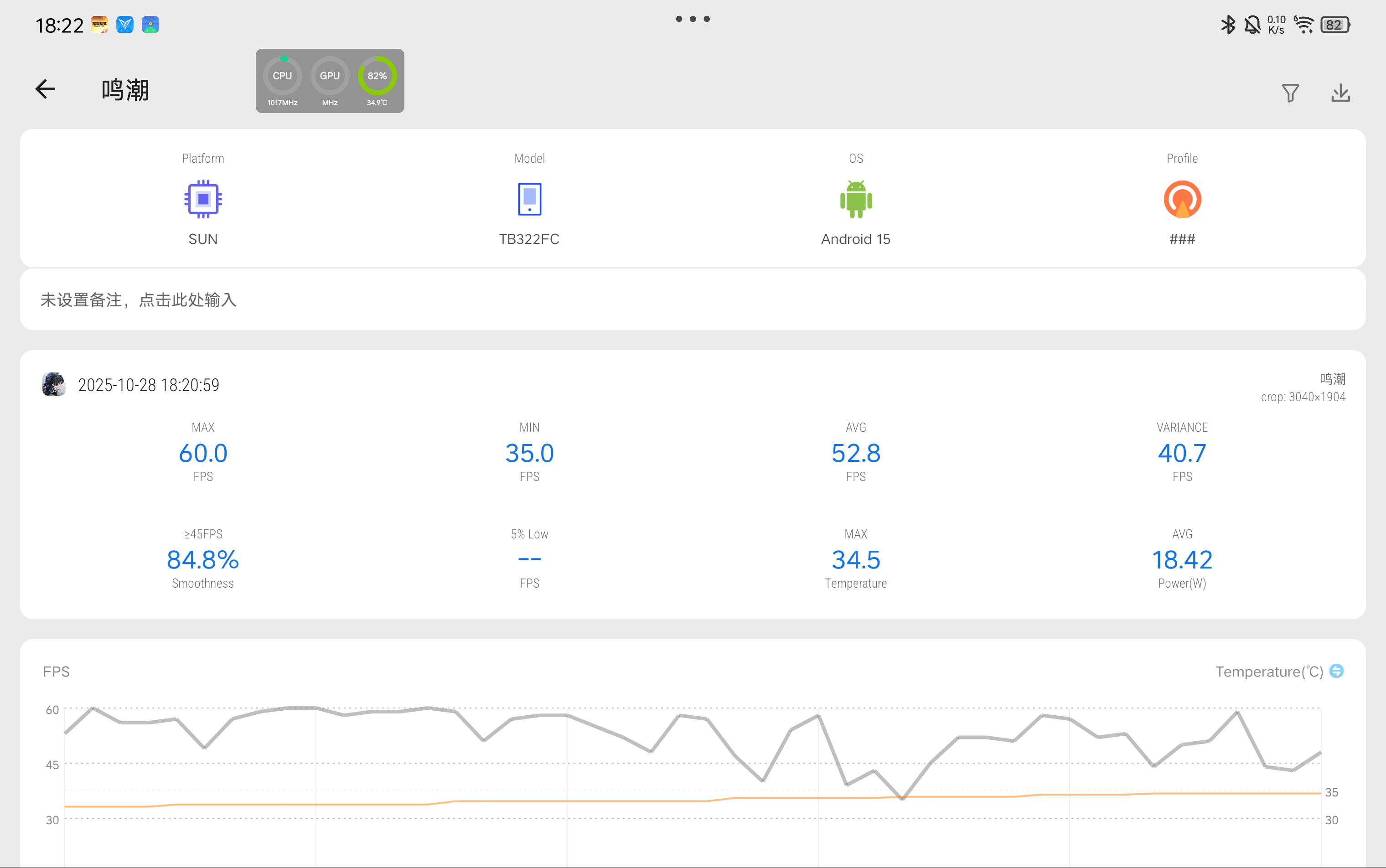Click the ### profile name text

pos(1182,239)
